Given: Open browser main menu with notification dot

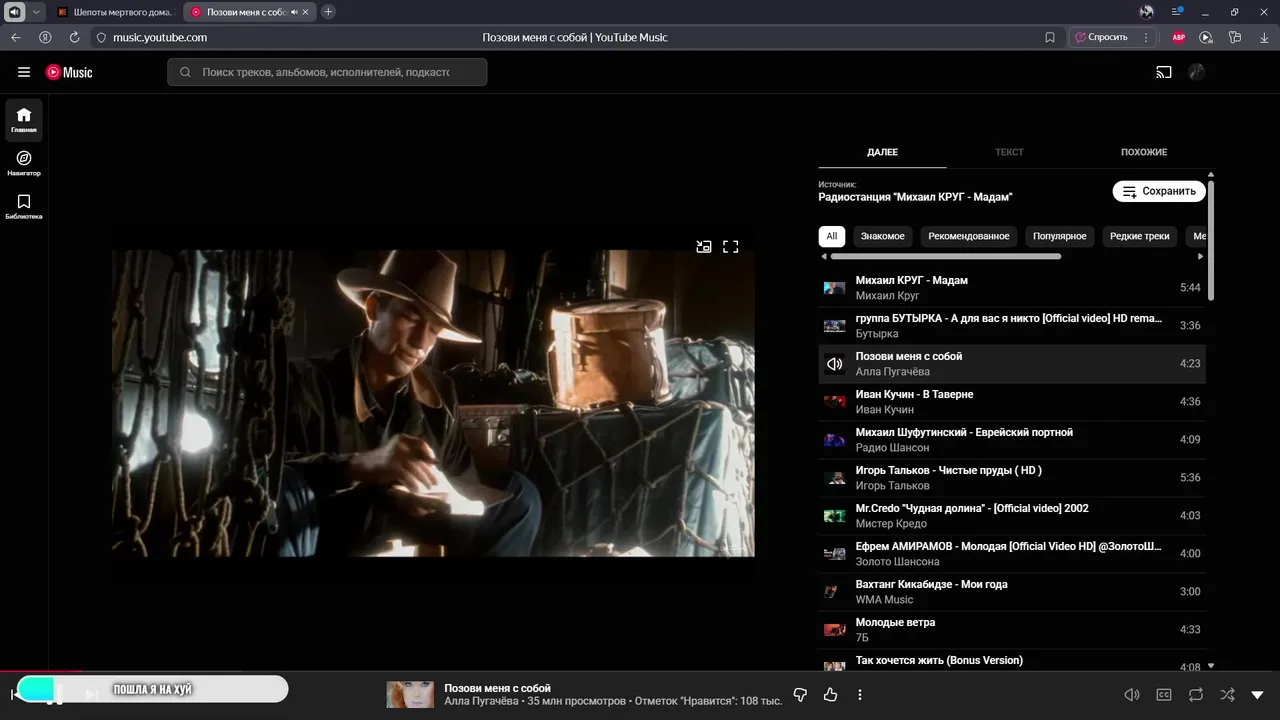Looking at the screenshot, I should click(1177, 12).
